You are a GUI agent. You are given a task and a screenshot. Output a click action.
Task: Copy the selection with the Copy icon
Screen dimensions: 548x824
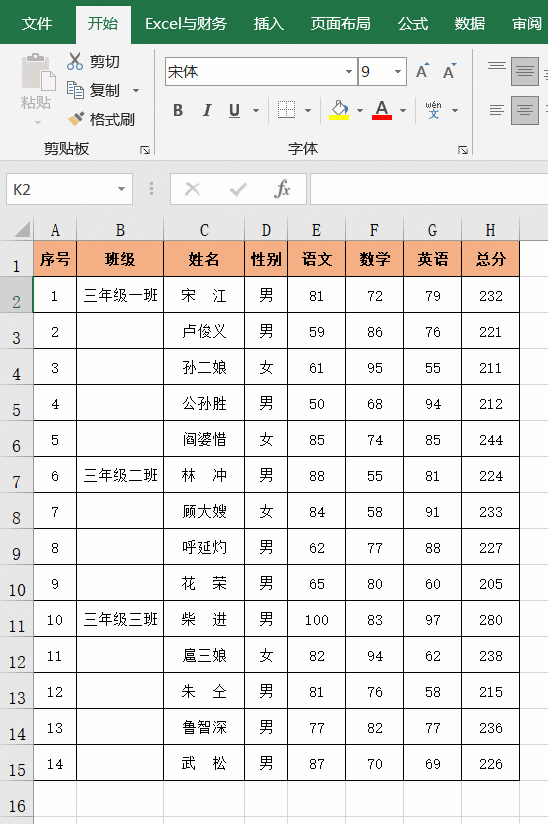tap(75, 90)
